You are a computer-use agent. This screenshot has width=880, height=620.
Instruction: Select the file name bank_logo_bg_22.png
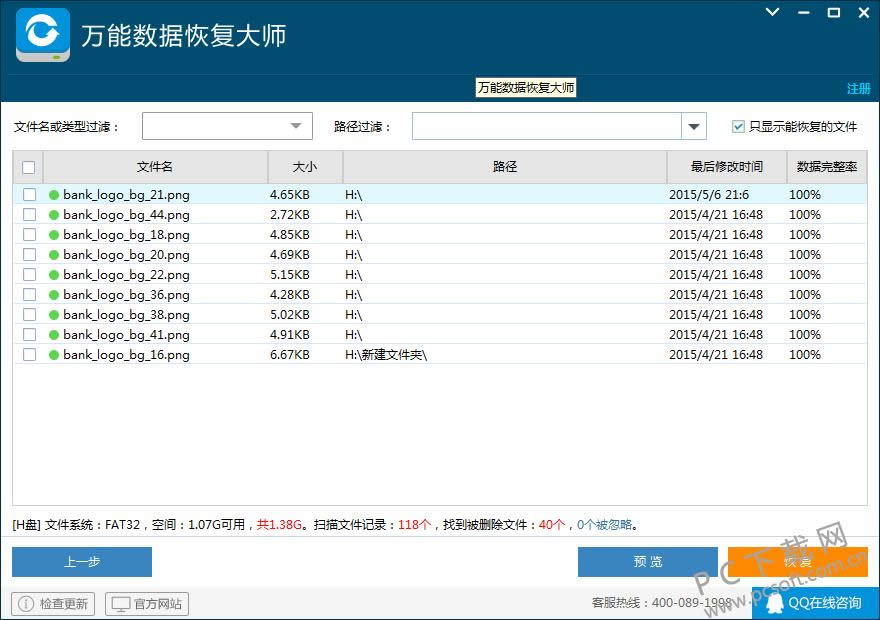click(x=126, y=275)
